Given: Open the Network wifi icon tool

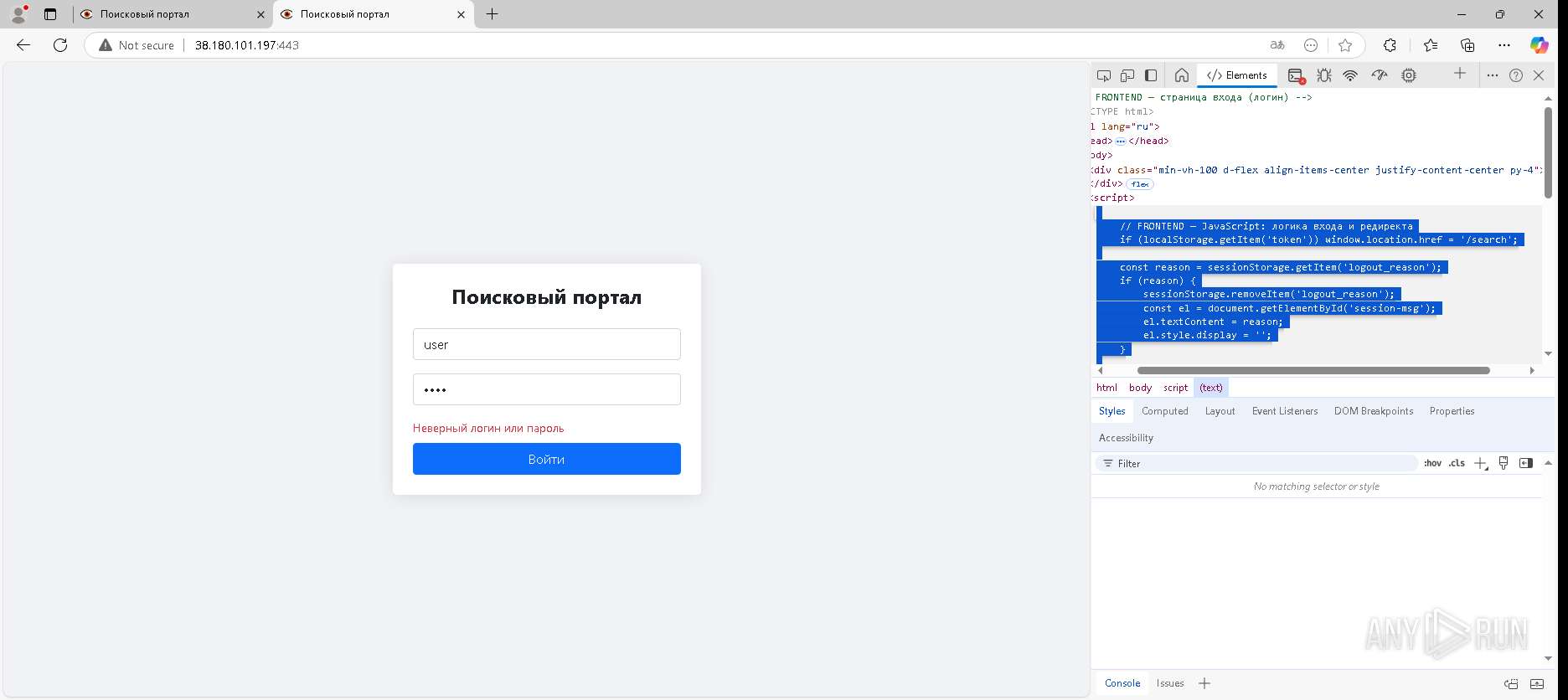Looking at the screenshot, I should [x=1350, y=75].
